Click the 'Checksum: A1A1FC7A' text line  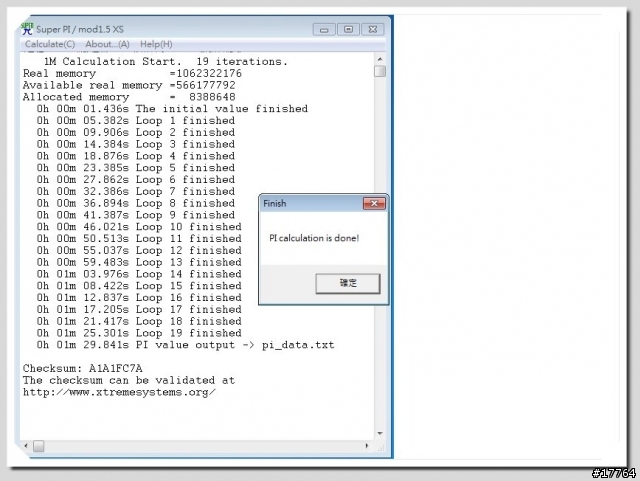pos(82,368)
